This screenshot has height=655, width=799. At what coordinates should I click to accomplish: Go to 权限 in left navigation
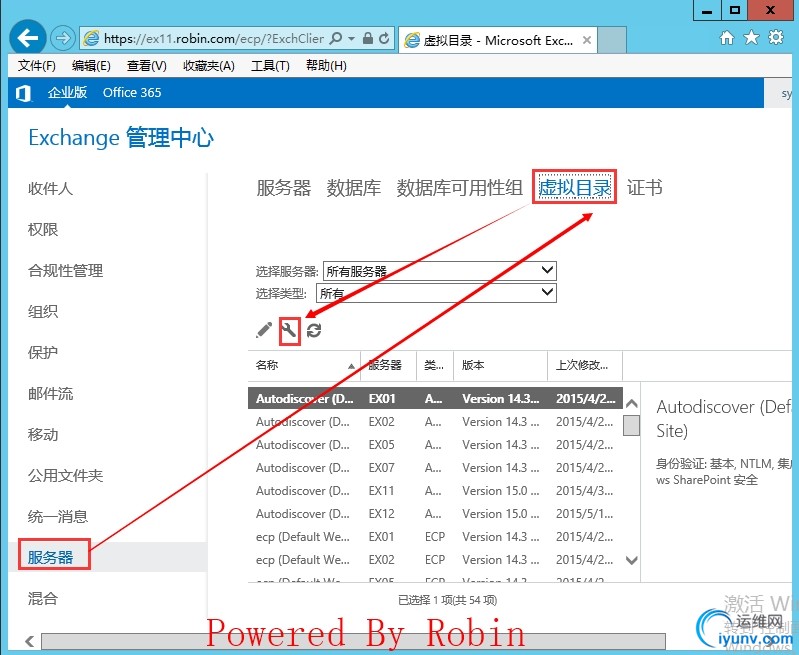tap(43, 230)
